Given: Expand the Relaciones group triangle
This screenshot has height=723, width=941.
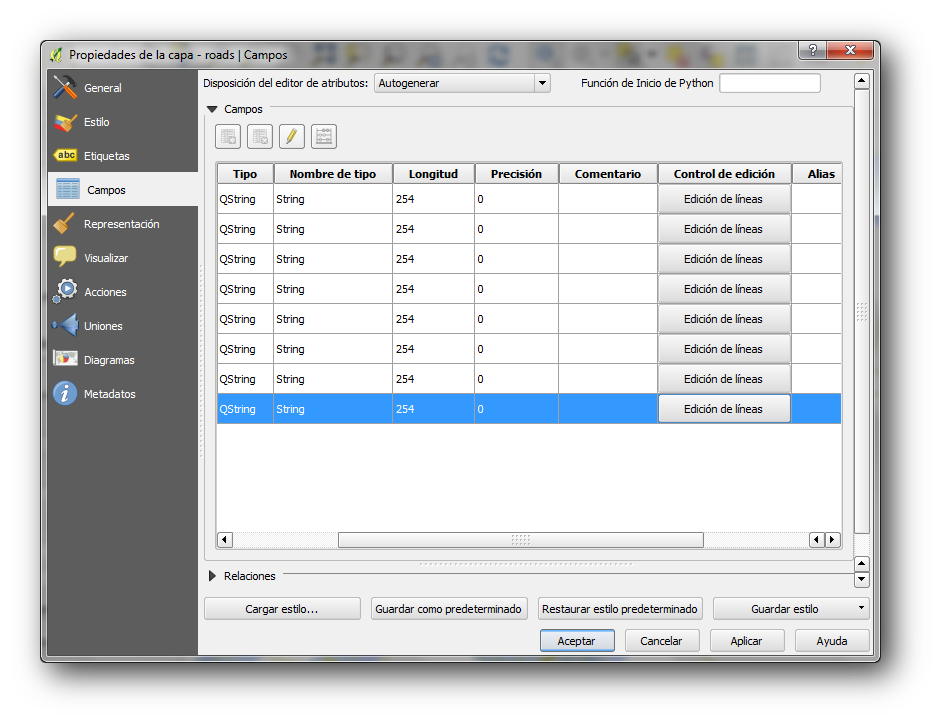Looking at the screenshot, I should (212, 576).
